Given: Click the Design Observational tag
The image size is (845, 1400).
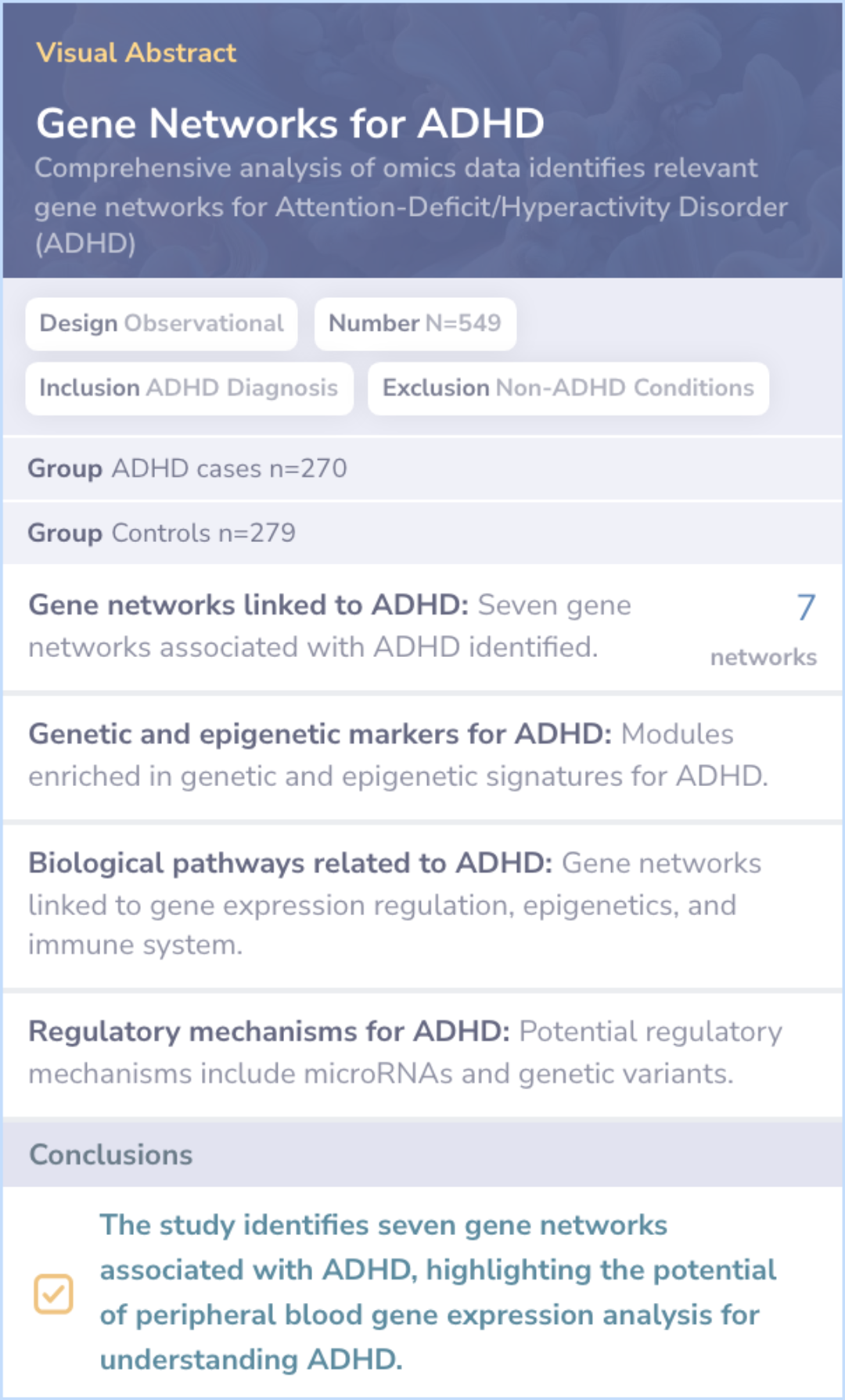Looking at the screenshot, I should (161, 324).
